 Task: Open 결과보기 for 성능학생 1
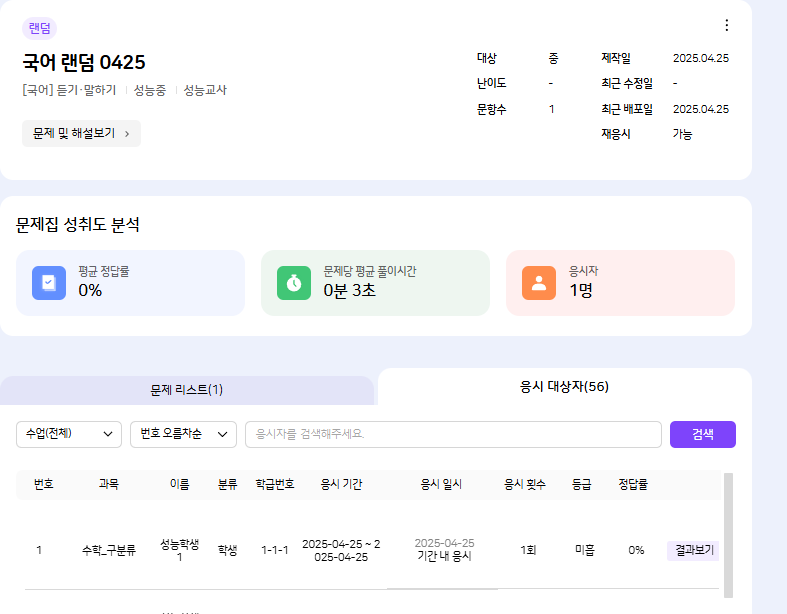(693, 550)
